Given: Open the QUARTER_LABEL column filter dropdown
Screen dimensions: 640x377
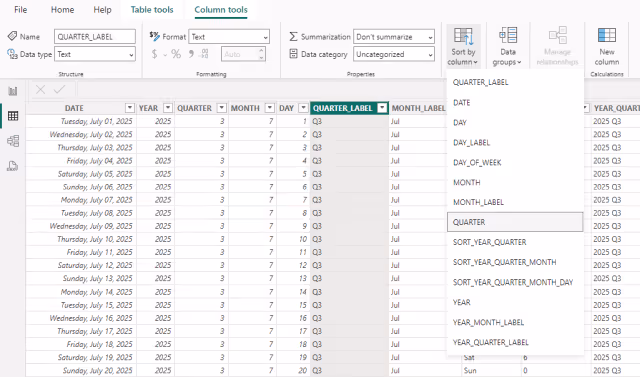Looking at the screenshot, I should coord(382,108).
